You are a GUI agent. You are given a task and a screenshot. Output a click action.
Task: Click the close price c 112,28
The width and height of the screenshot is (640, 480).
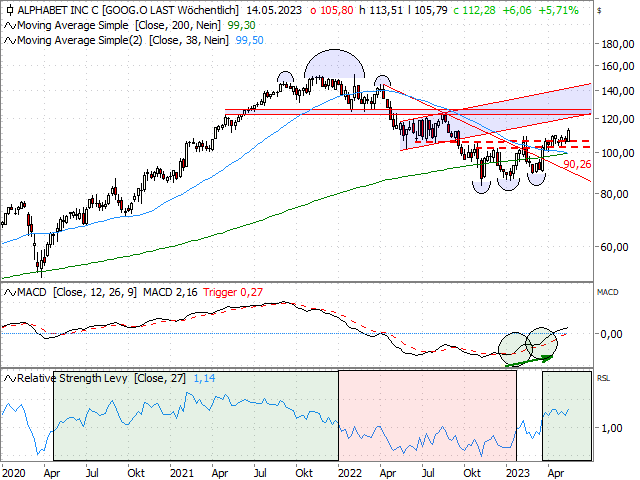pyautogui.click(x=474, y=10)
